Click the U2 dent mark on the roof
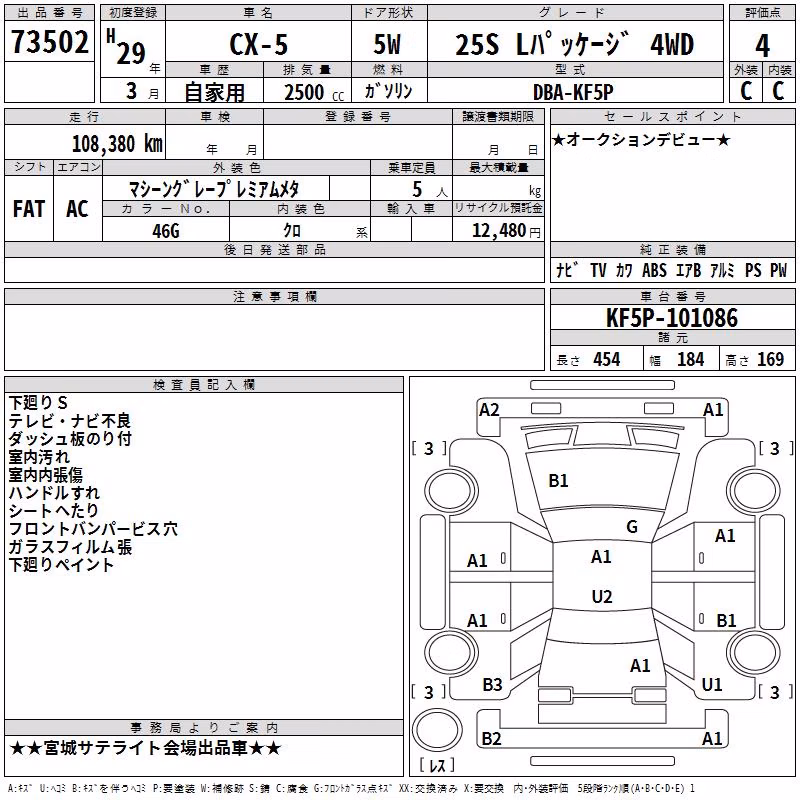This screenshot has height=800, width=800. 602,596
